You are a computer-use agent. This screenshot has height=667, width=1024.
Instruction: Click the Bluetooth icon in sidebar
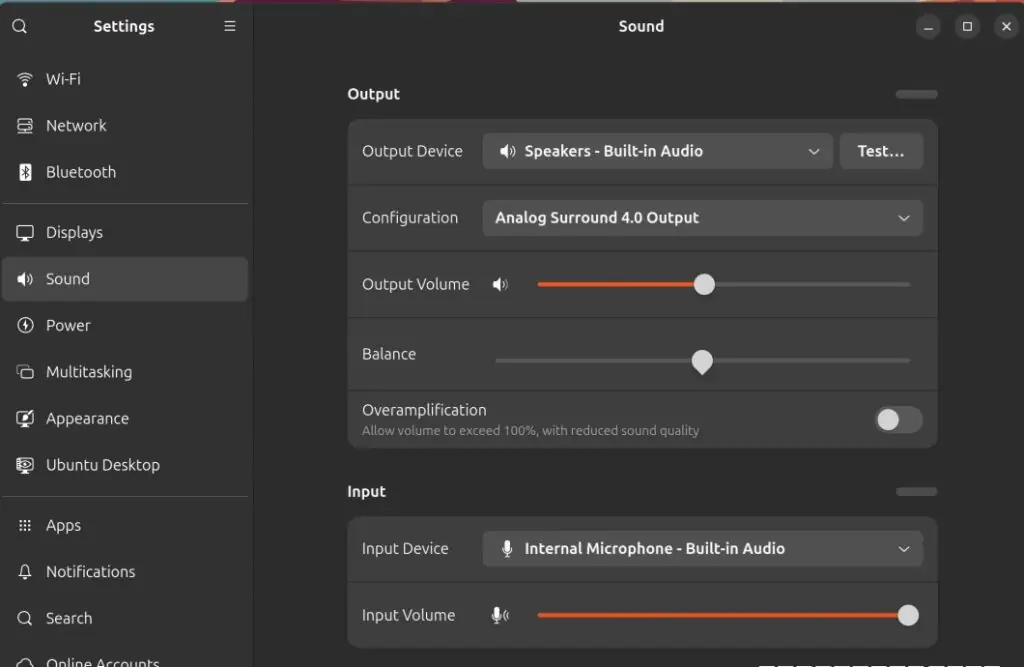click(25, 172)
